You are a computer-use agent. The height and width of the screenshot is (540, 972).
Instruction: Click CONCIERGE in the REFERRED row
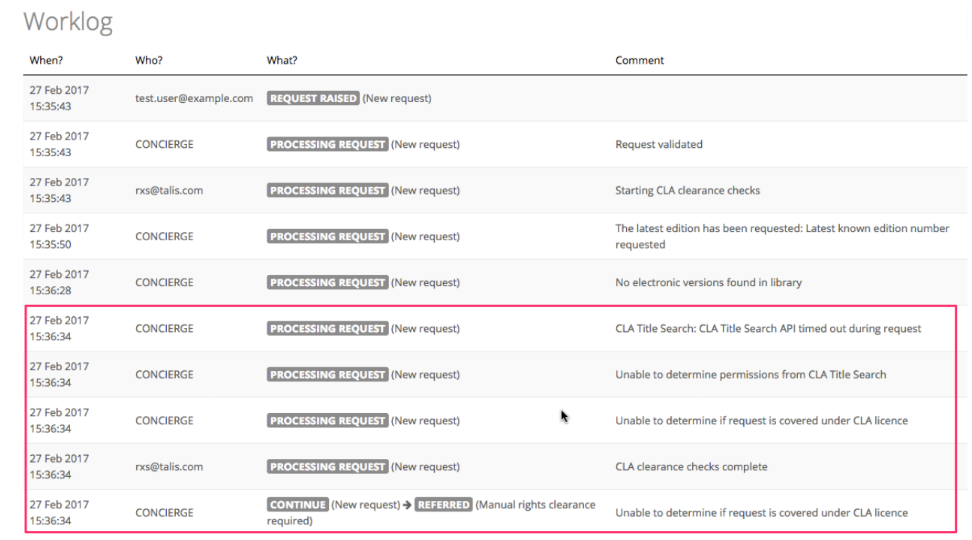click(164, 513)
